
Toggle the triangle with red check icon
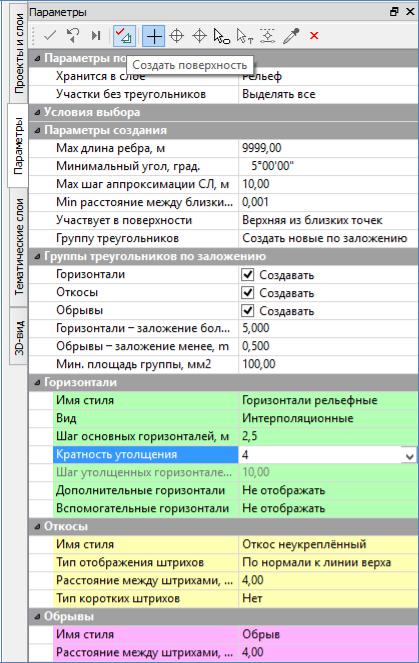[124, 36]
